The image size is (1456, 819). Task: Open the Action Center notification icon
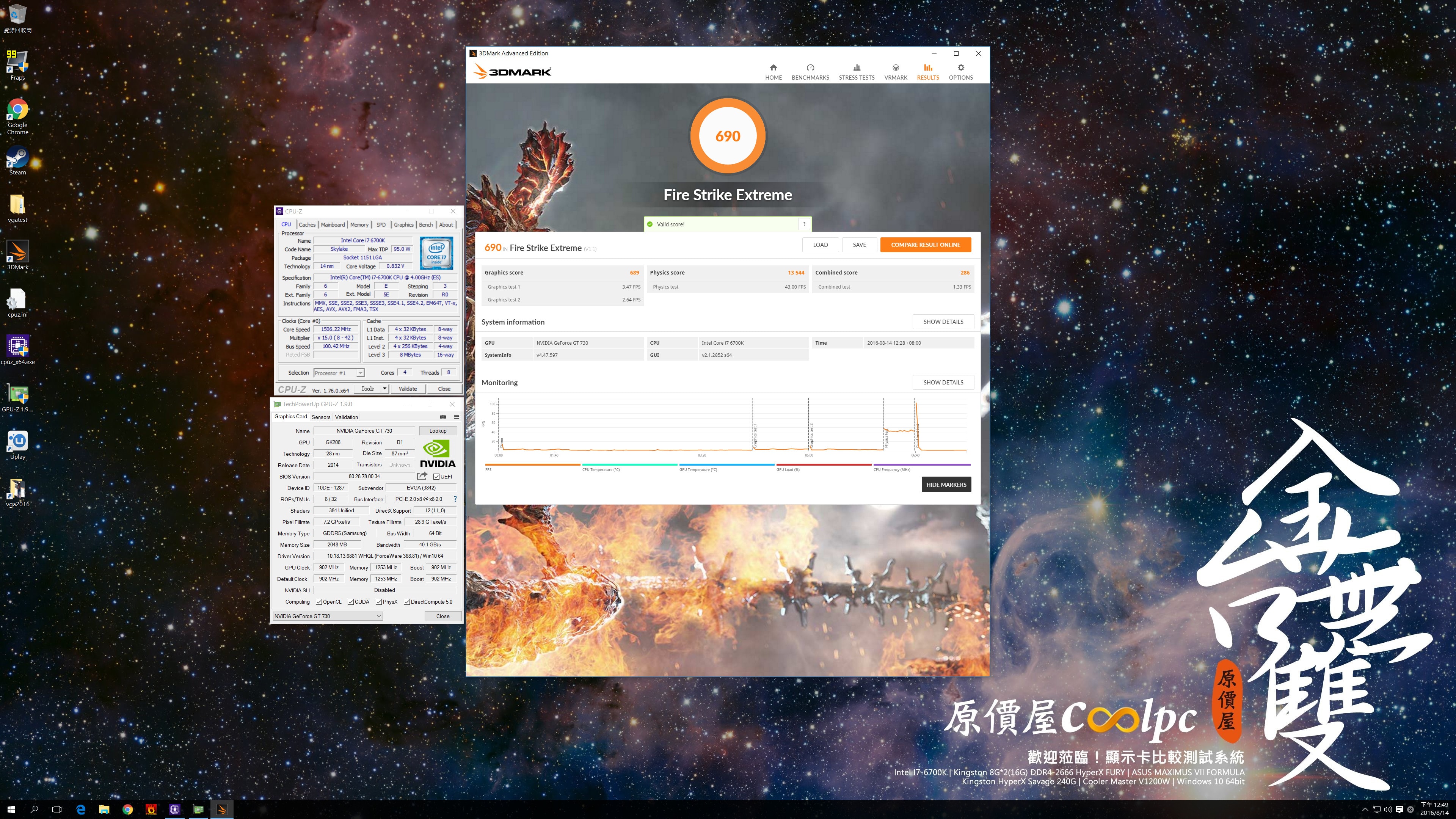pos(1399,810)
